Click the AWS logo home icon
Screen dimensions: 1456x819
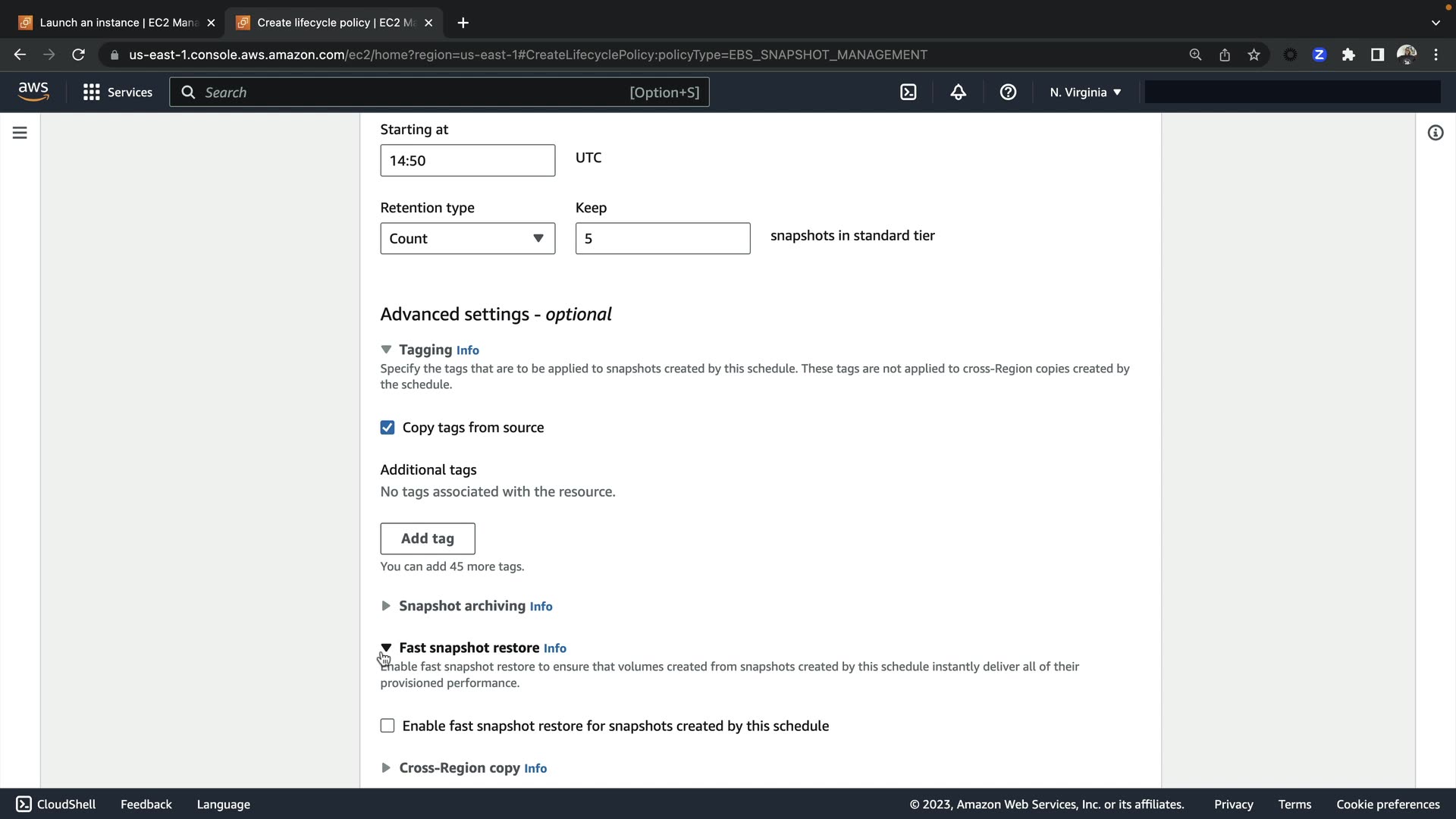point(33,92)
